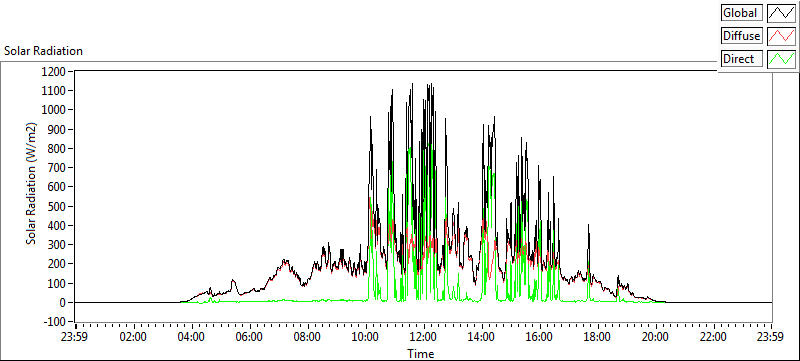Click the 100 Y-axis tick label
The image size is (800, 361).
click(58, 283)
